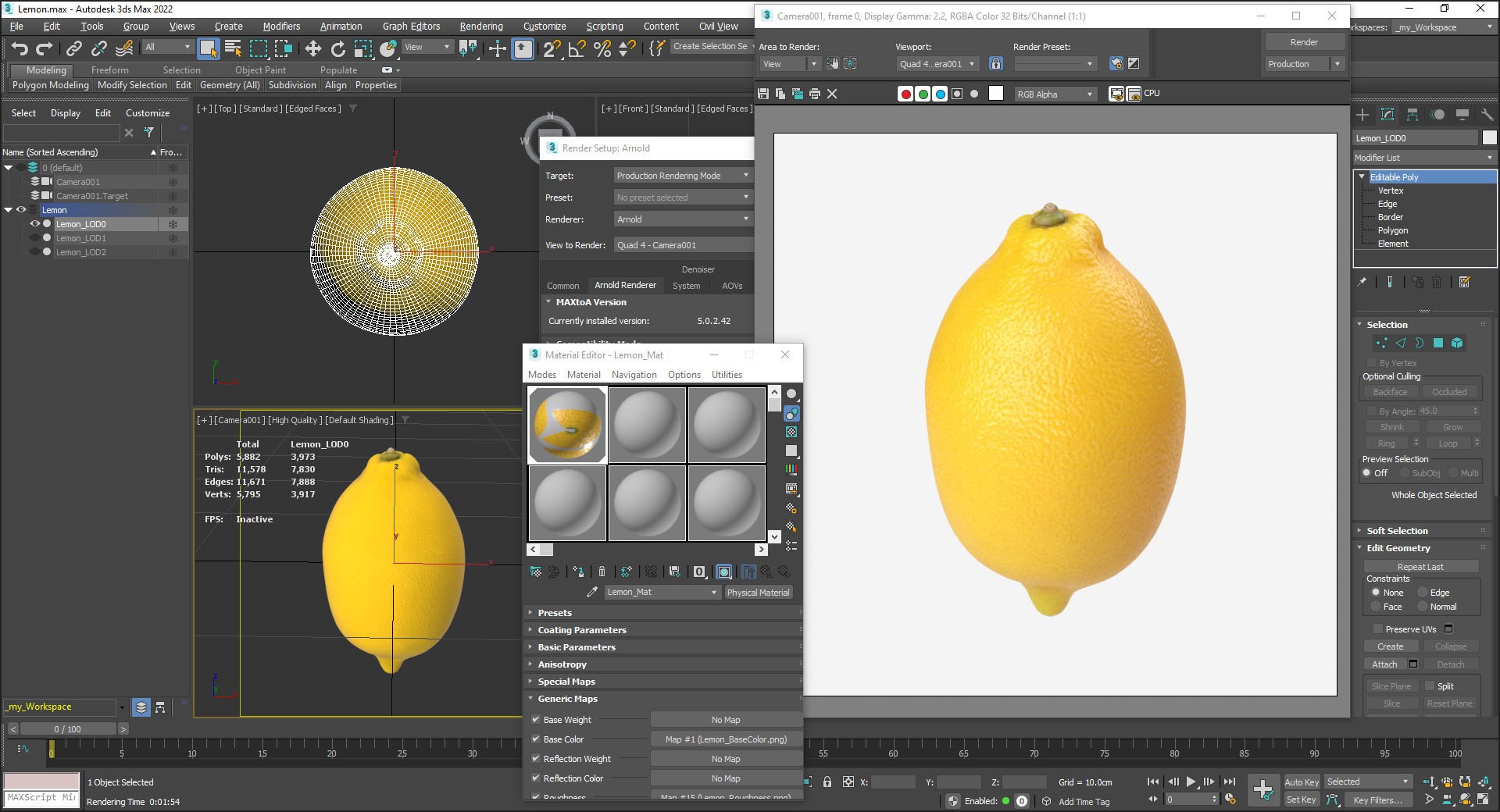The width and height of the screenshot is (1500, 812).
Task: Click the Render button
Action: pos(1304,42)
